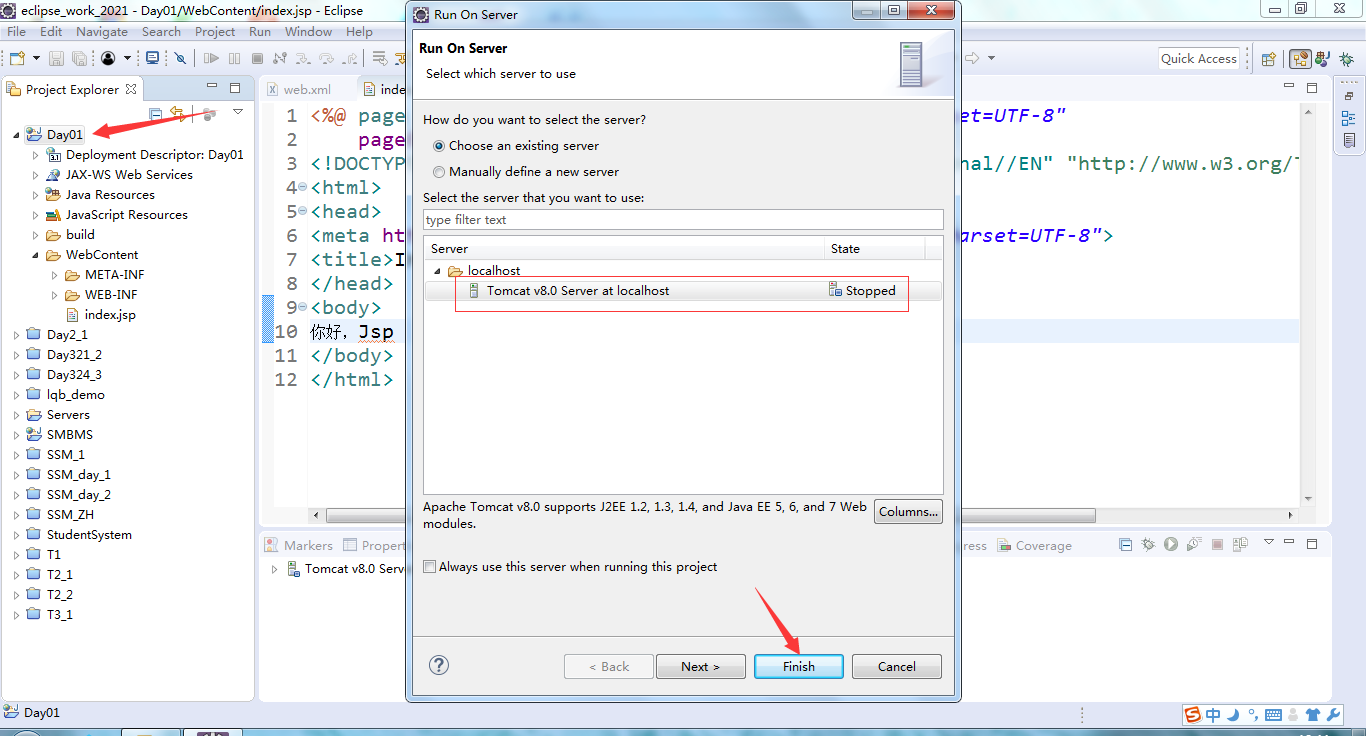The image size is (1366, 736).
Task: Click the Save All icon in toolbar
Action: point(79,59)
